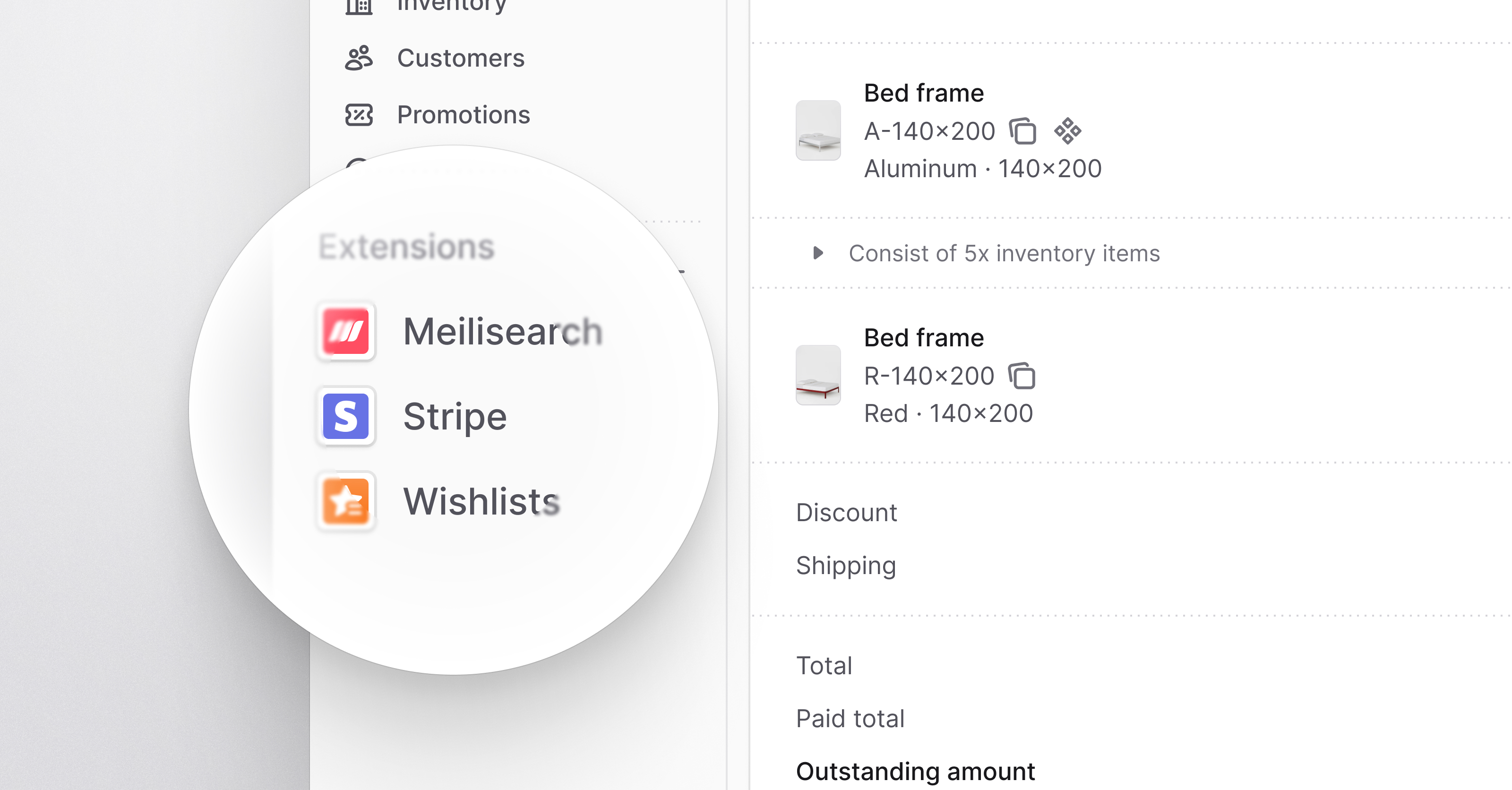Copy SKU R-140×200 with copy icon
1512x790 pixels.
point(1021,376)
